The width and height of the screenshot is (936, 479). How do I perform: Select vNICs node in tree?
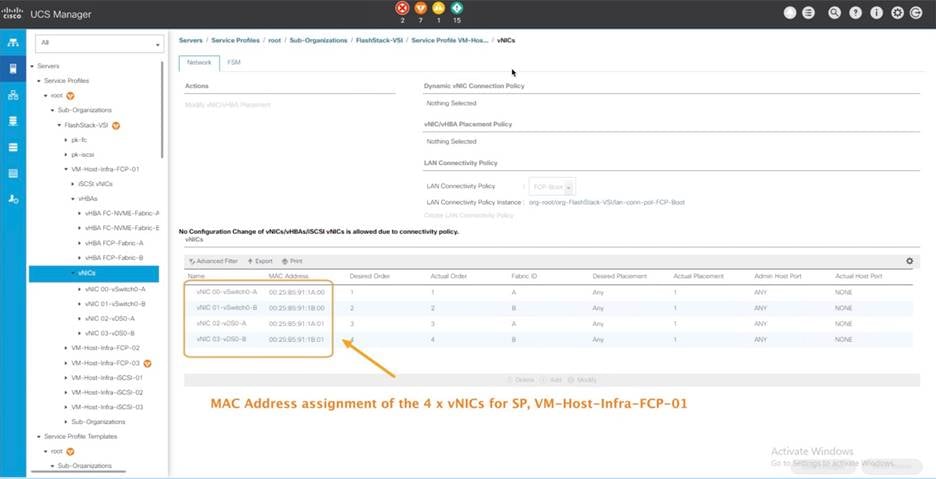(x=94, y=274)
